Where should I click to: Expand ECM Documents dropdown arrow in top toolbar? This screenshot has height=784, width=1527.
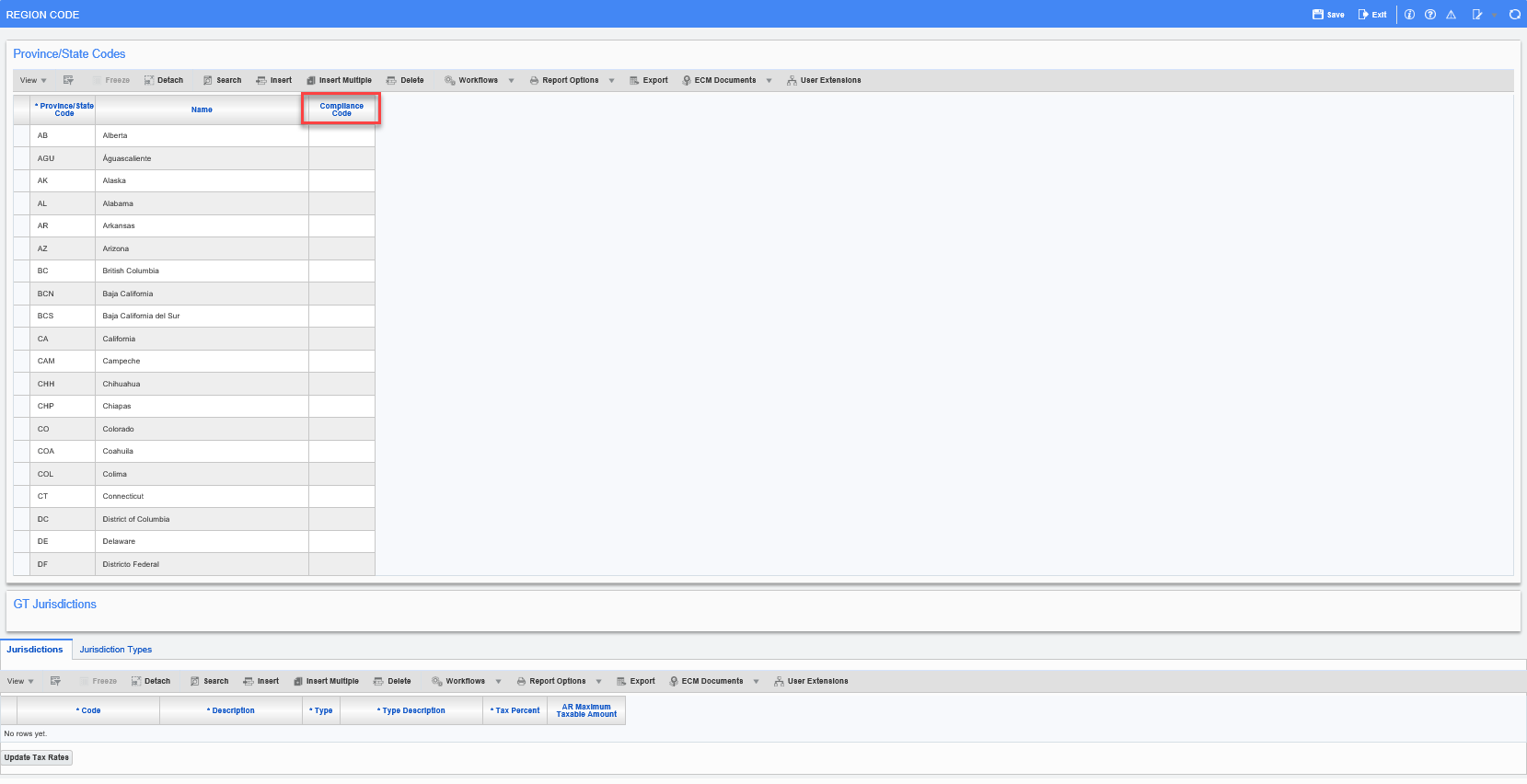click(x=769, y=81)
